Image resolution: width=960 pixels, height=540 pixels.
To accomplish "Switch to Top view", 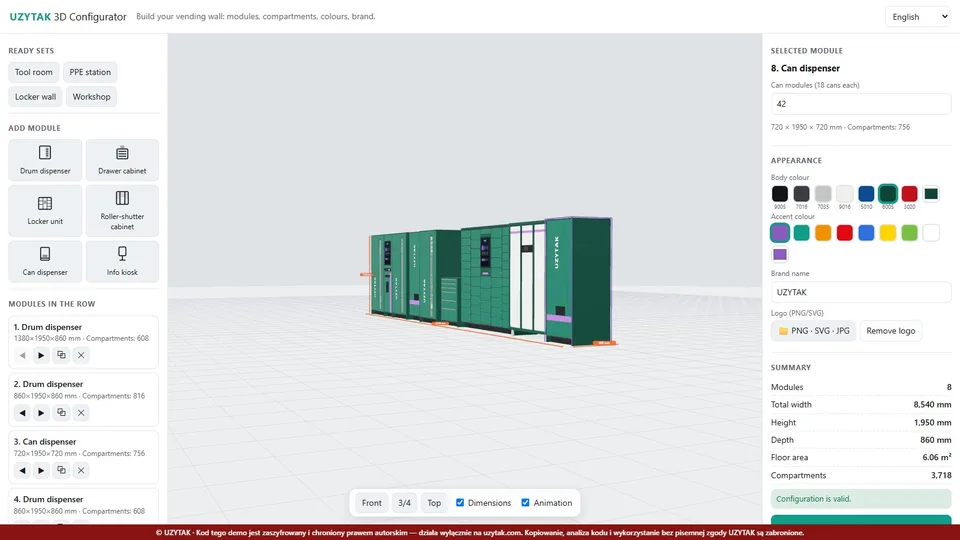I will [434, 503].
